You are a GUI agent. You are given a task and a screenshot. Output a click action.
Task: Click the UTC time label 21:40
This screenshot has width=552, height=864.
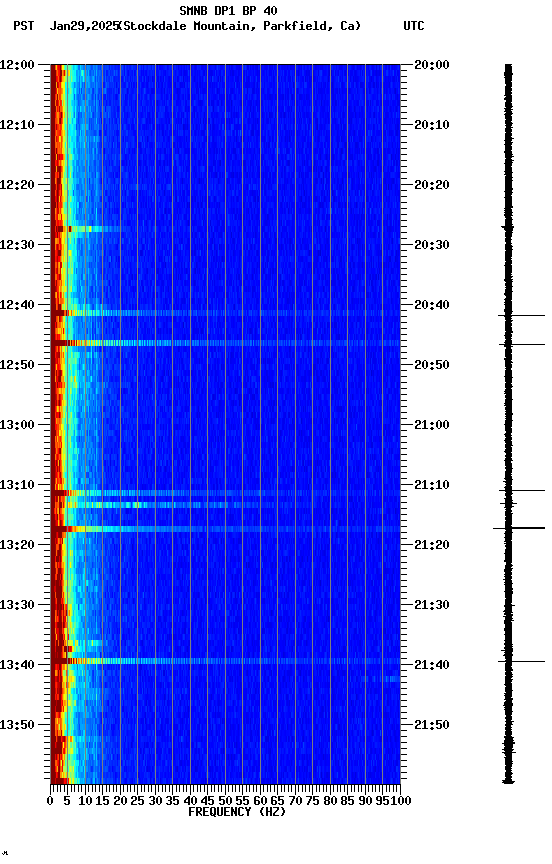point(432,665)
